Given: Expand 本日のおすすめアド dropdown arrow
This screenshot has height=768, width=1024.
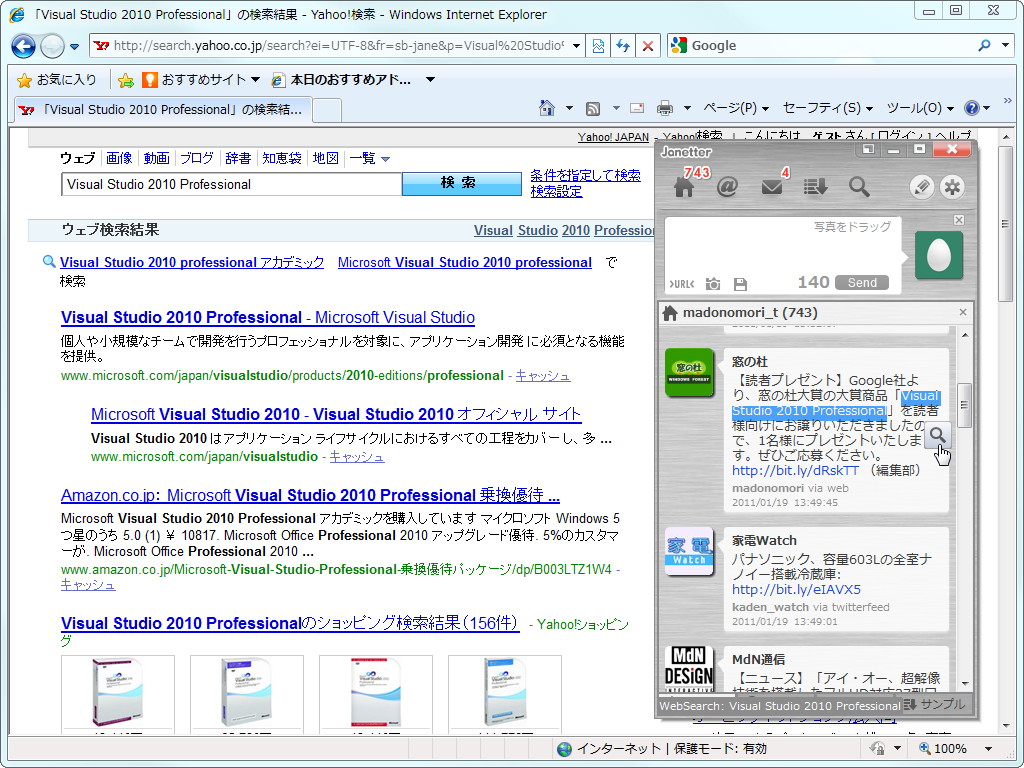Looking at the screenshot, I should point(430,80).
